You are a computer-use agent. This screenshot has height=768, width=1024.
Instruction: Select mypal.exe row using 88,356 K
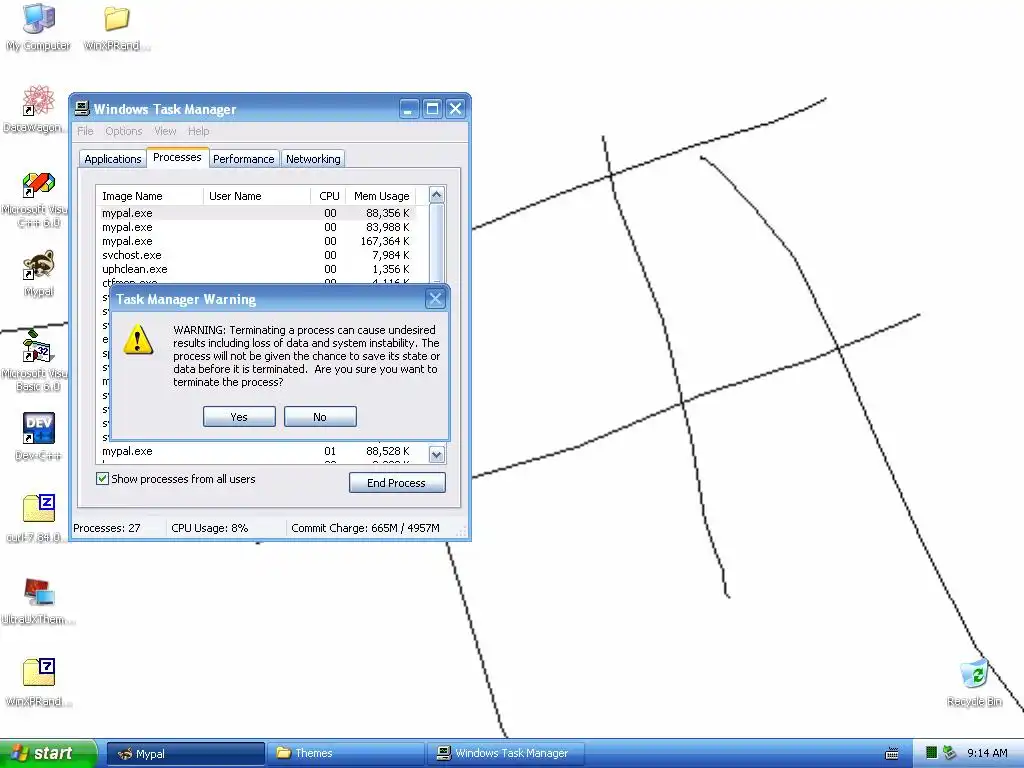pos(256,213)
